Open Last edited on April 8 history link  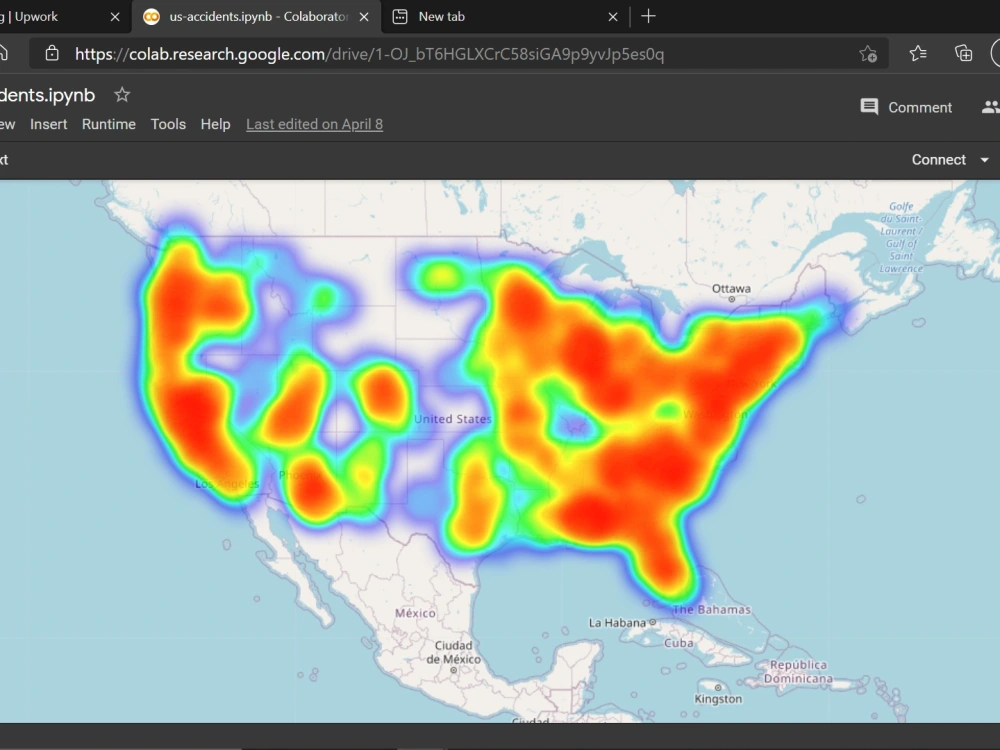tap(314, 124)
